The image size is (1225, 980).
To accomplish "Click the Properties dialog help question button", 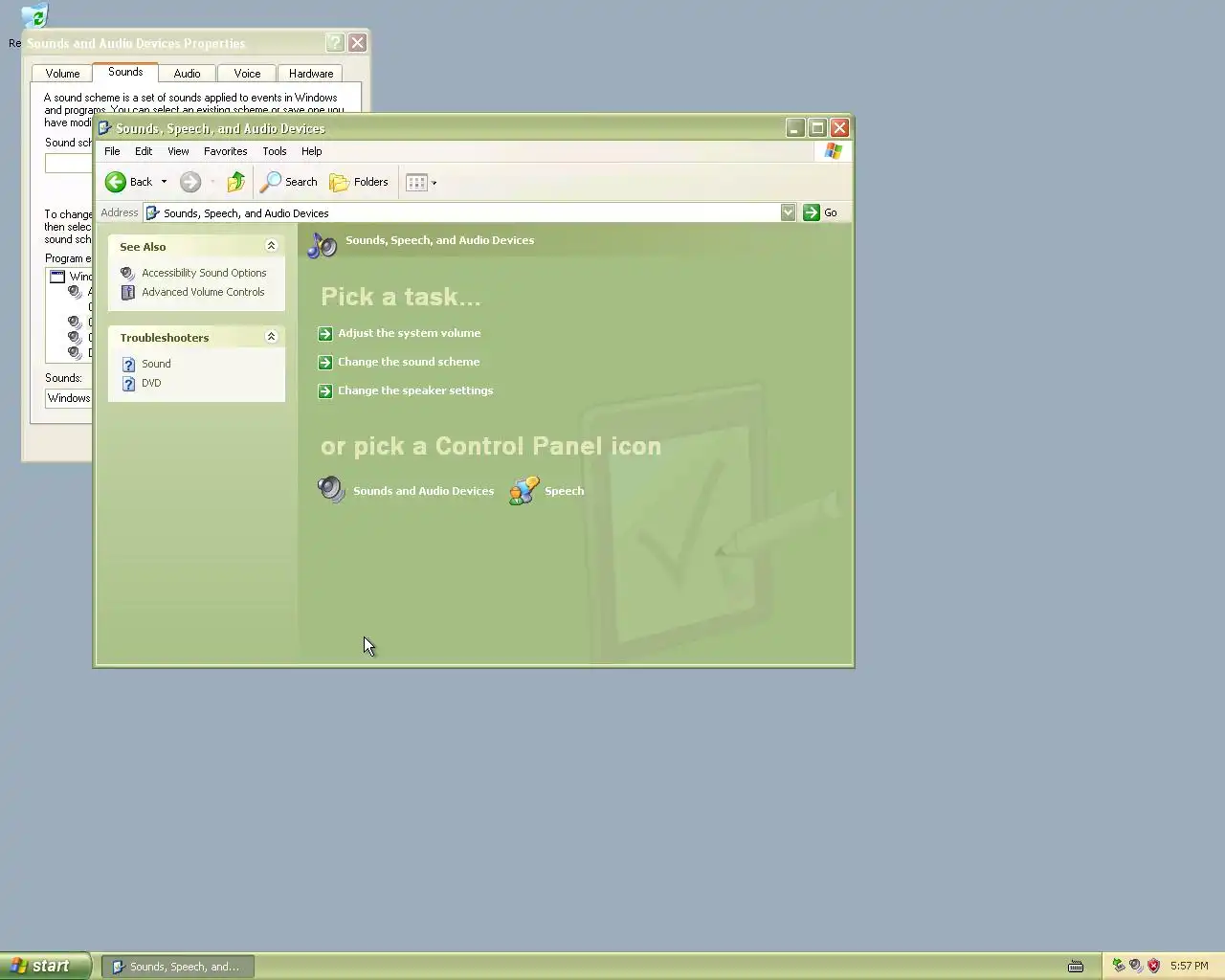I will point(334,43).
